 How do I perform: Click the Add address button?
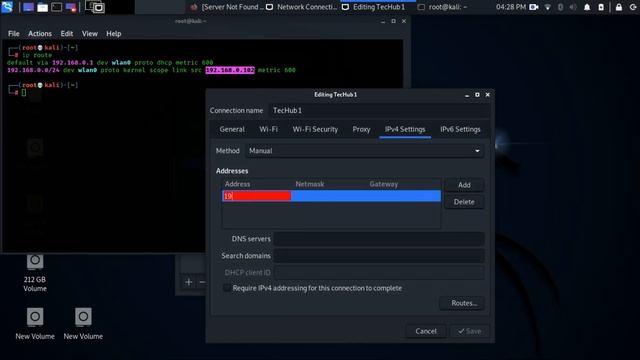coord(464,185)
